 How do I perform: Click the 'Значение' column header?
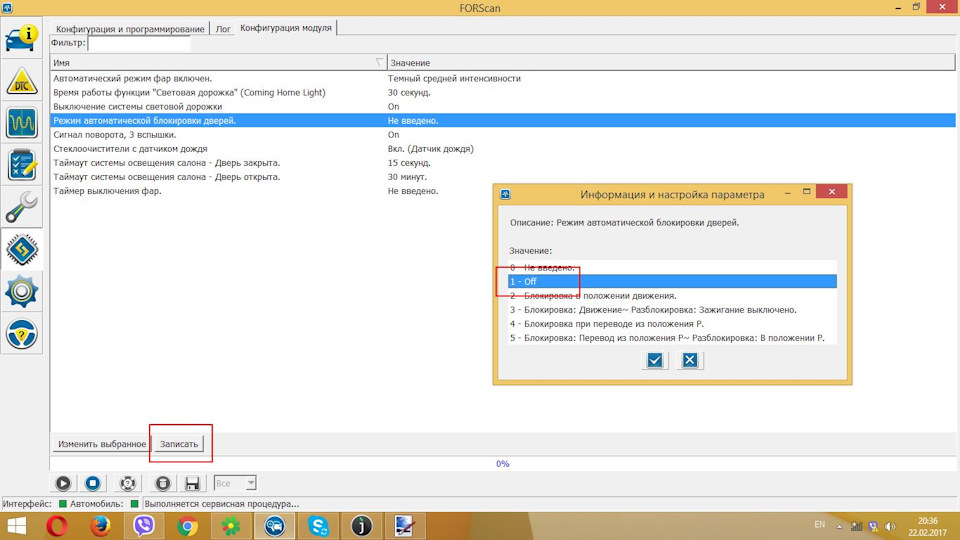[671, 62]
